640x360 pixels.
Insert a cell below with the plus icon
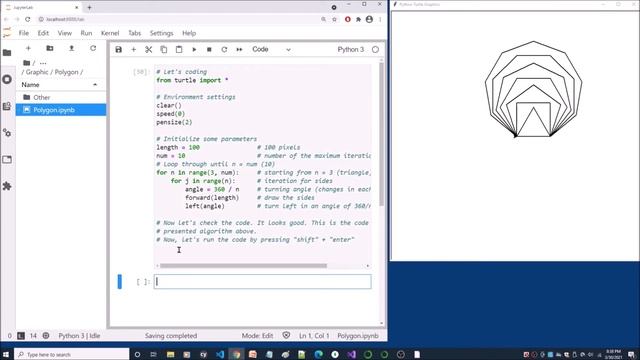[x=133, y=49]
